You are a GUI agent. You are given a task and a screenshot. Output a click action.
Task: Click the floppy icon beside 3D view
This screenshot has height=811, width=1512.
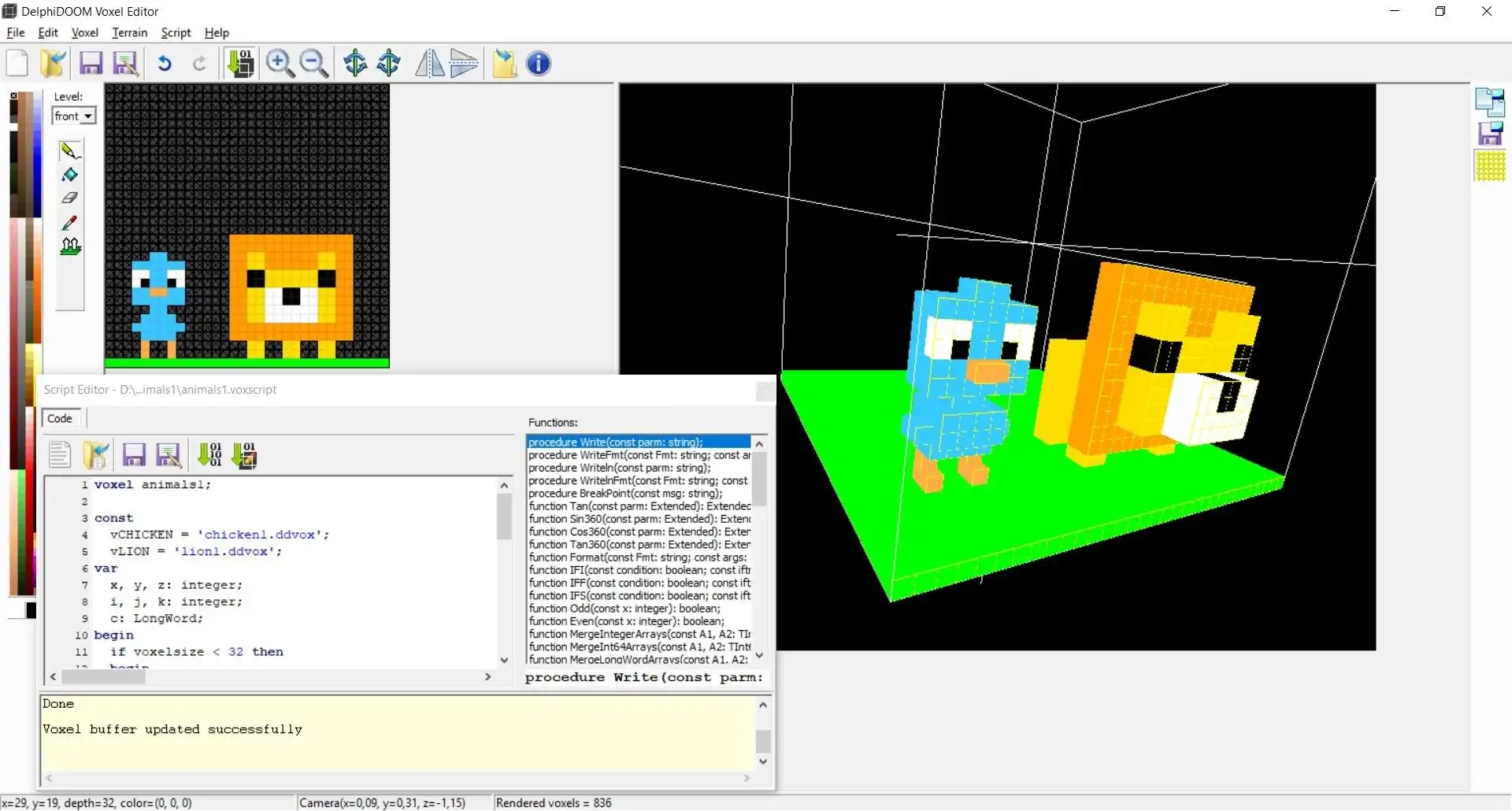click(1490, 134)
